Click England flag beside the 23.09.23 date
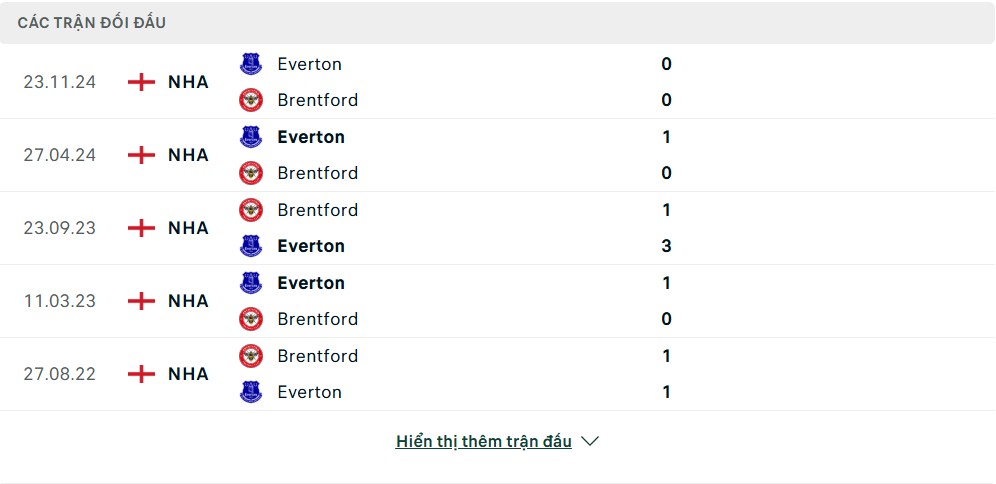Screen dimensions: 996x484 click(x=142, y=228)
